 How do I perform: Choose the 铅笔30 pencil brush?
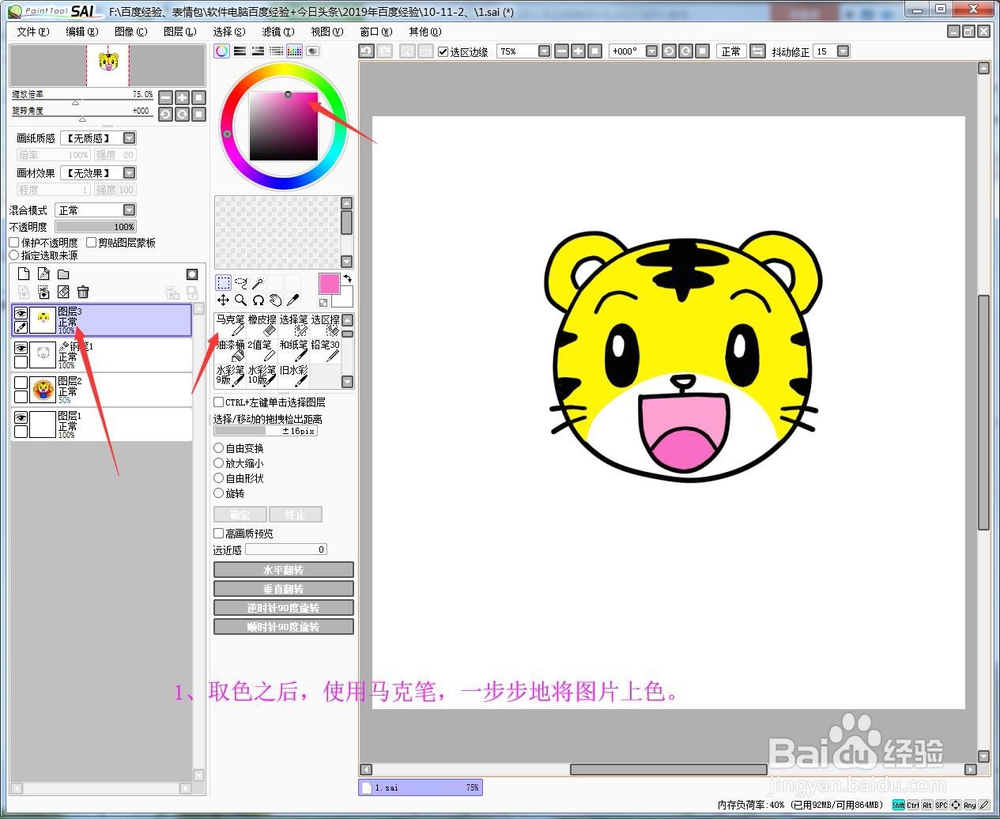click(x=325, y=350)
